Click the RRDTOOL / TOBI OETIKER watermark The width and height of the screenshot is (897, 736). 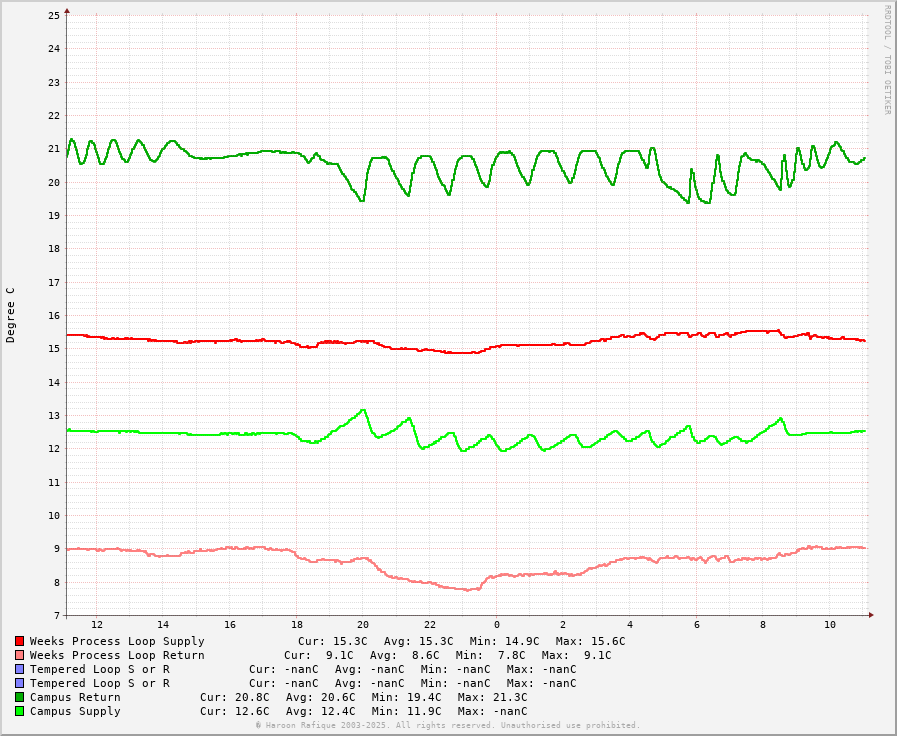point(886,60)
